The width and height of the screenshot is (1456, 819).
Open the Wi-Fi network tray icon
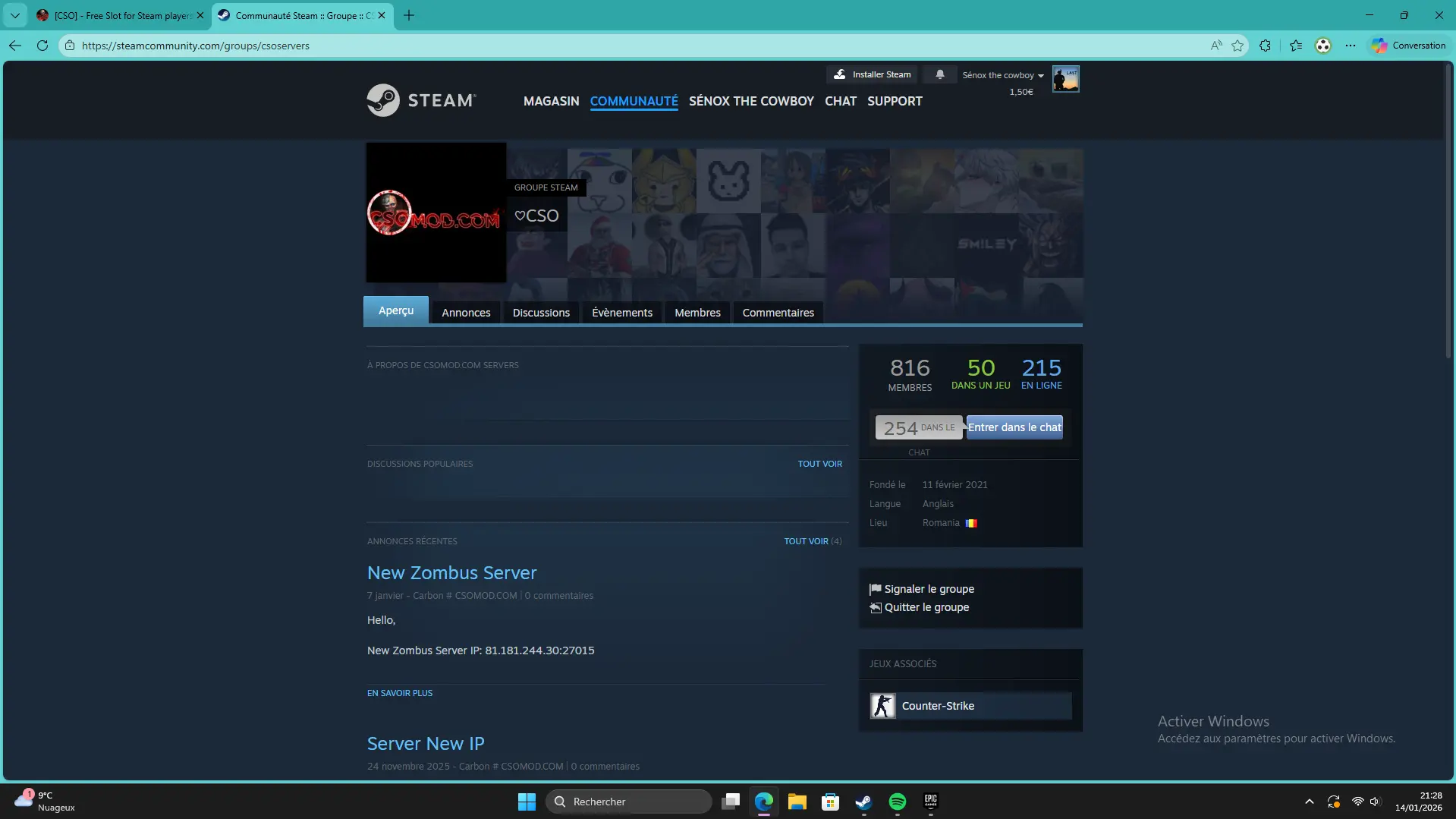point(1357,802)
